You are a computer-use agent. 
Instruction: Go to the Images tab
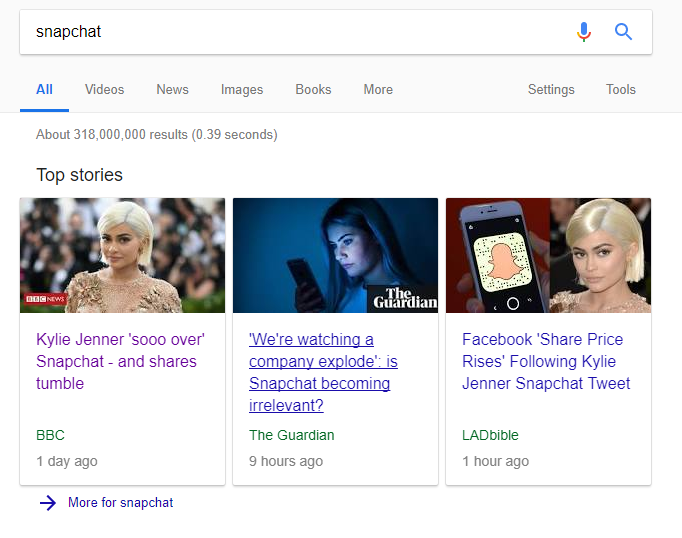[242, 90]
